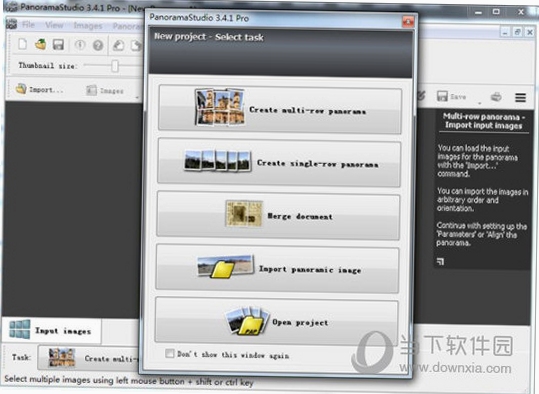The width and height of the screenshot is (539, 394).
Task: Click the multi-row panorama thumbnail image
Action: tap(220, 107)
